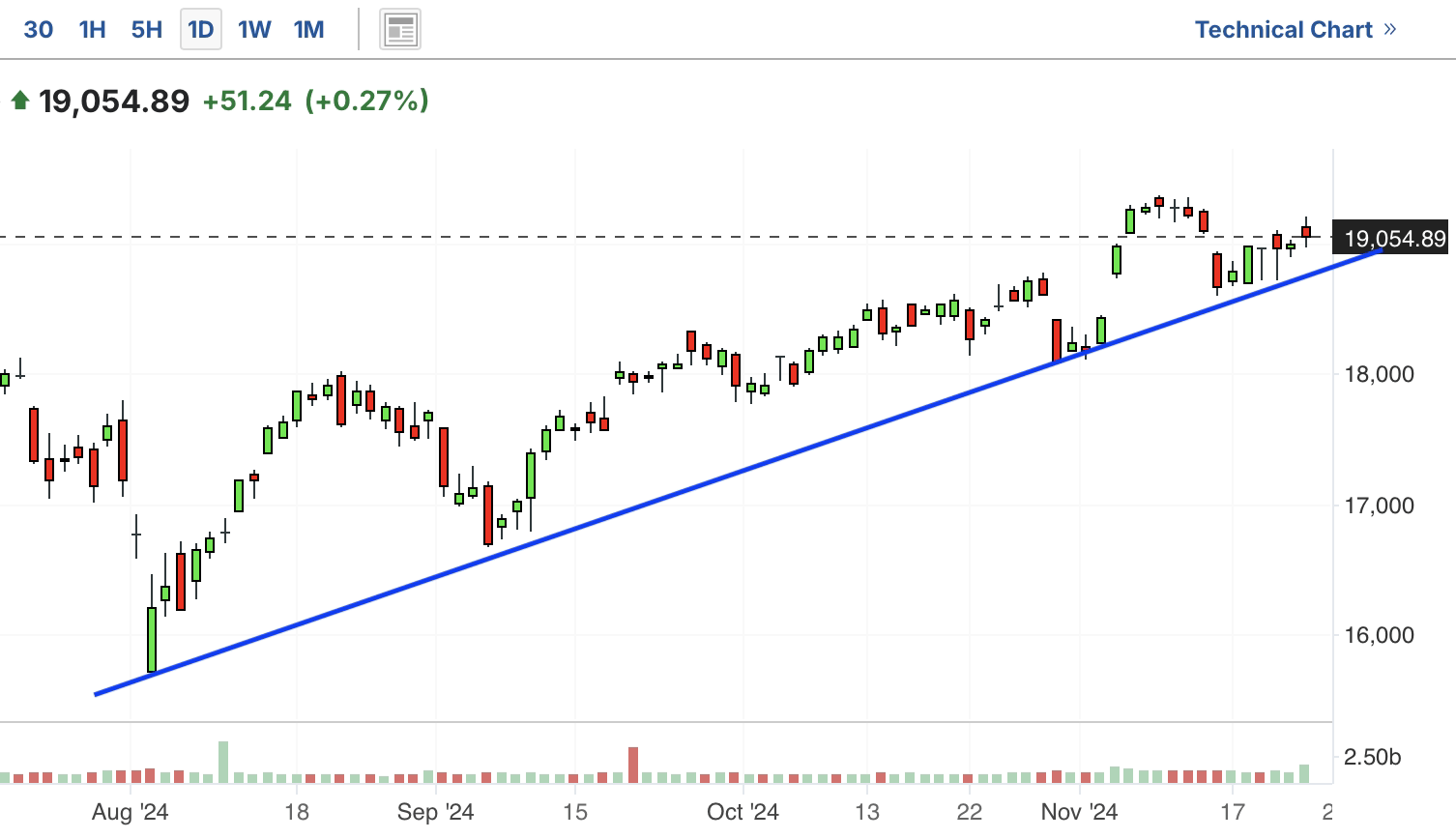Click the 18 date label

tap(297, 812)
